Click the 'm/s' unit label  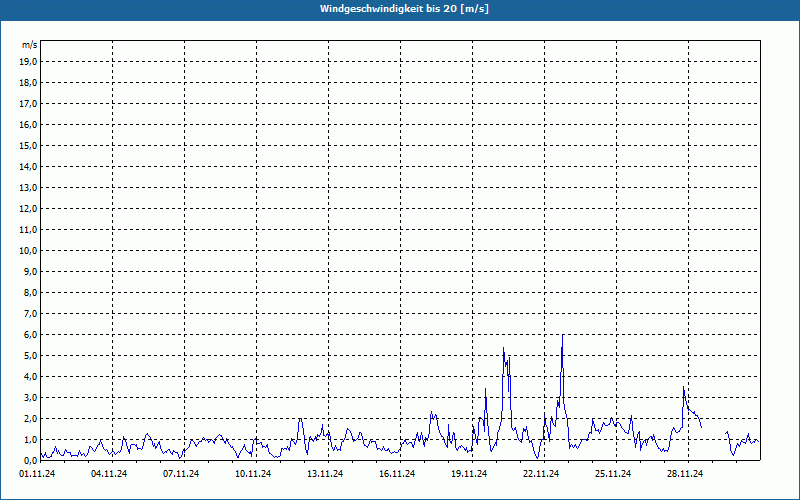30,45
